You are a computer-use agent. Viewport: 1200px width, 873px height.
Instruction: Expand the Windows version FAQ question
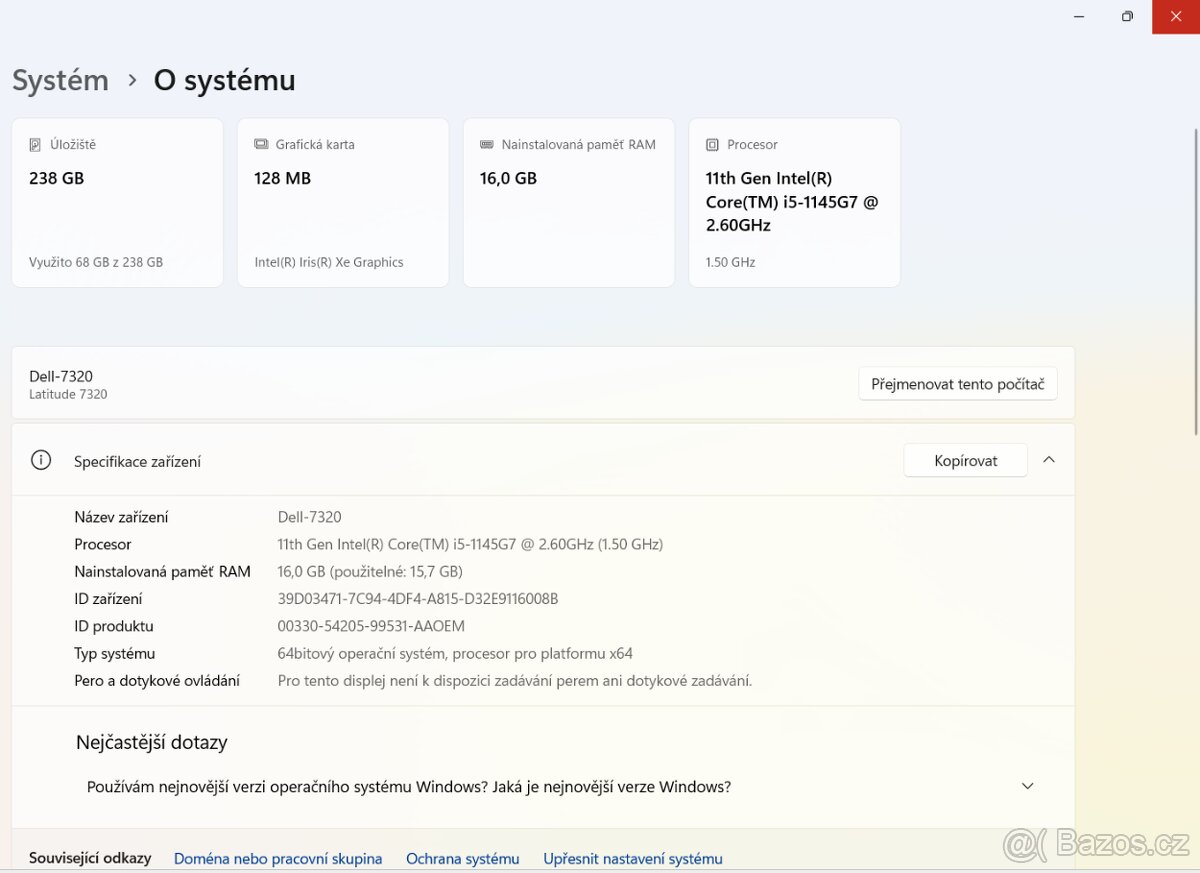coord(1027,787)
